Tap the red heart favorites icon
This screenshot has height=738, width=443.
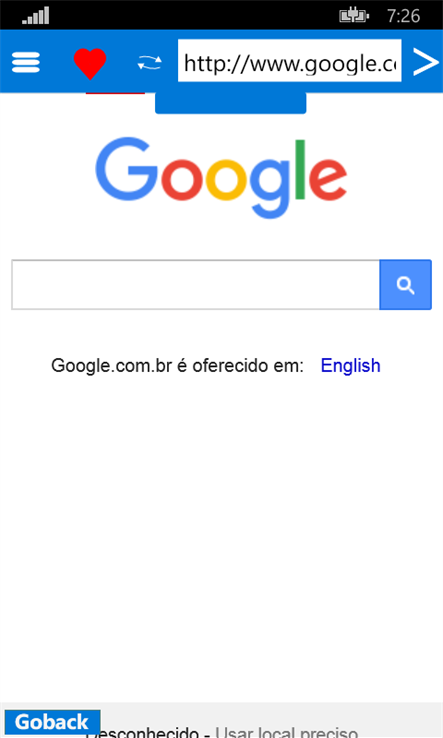[90, 63]
